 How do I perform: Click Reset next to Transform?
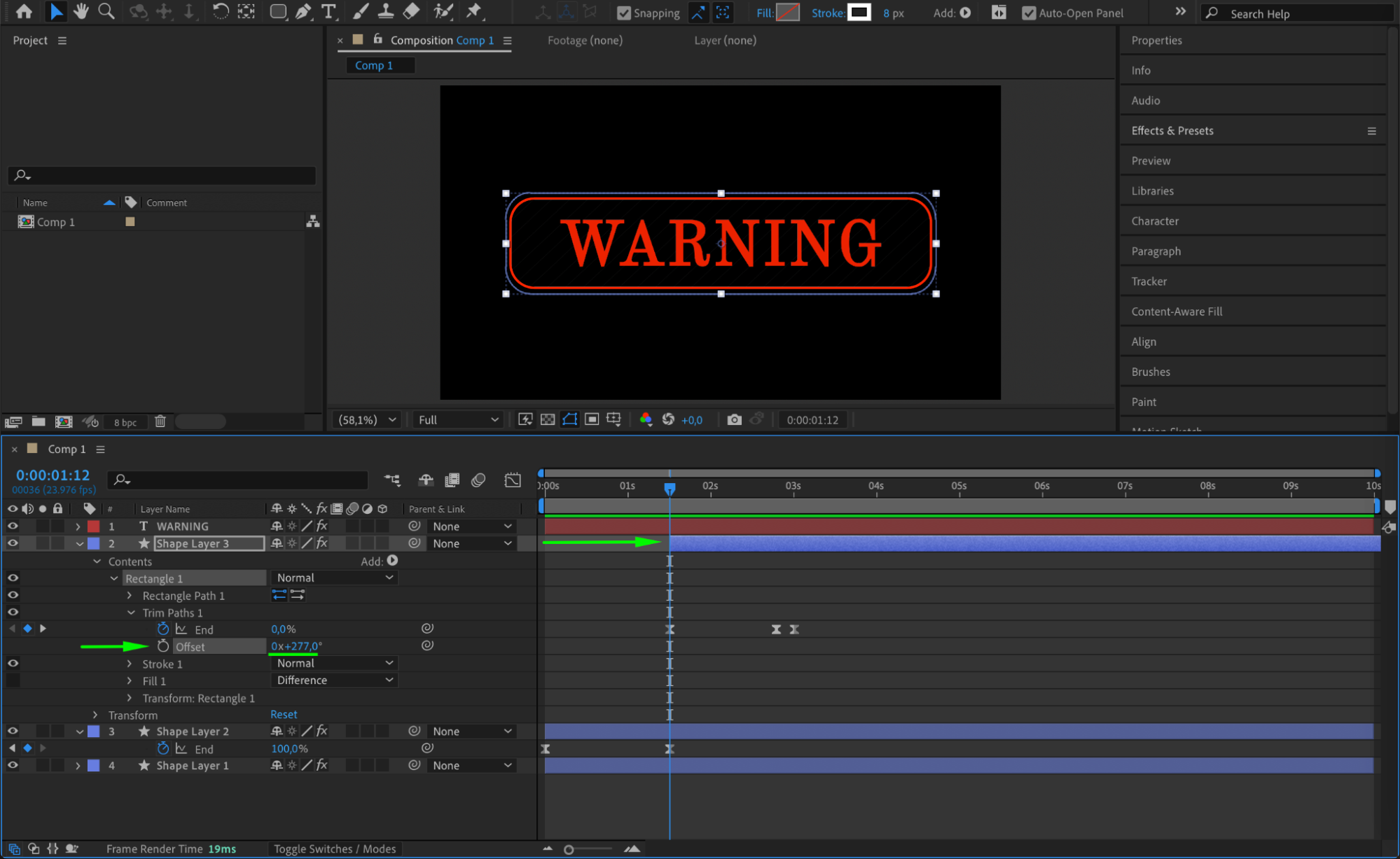[x=284, y=714]
